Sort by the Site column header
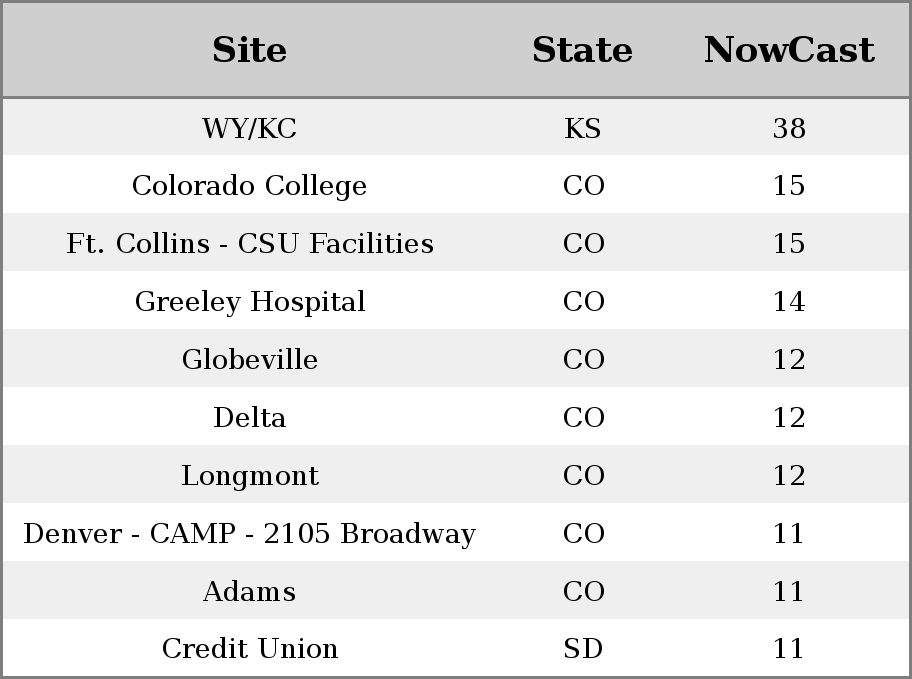 pyautogui.click(x=250, y=50)
